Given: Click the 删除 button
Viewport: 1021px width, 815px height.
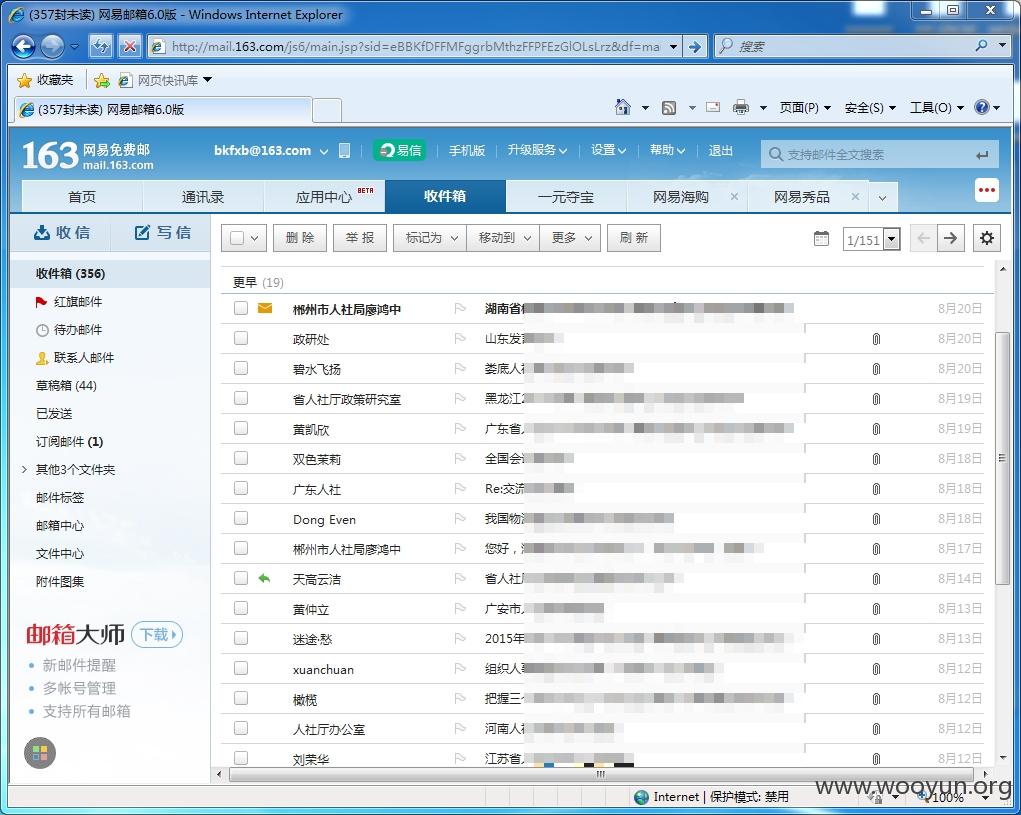Looking at the screenshot, I should 300,238.
